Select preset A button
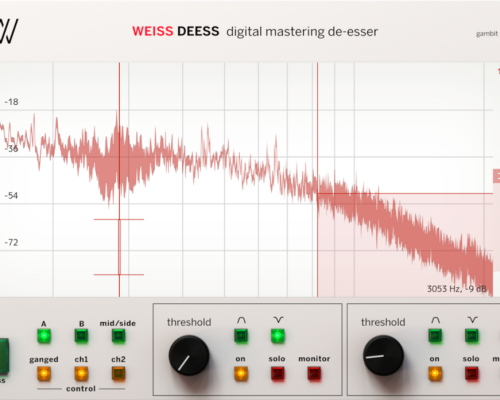500x400 pixels. (x=44, y=336)
